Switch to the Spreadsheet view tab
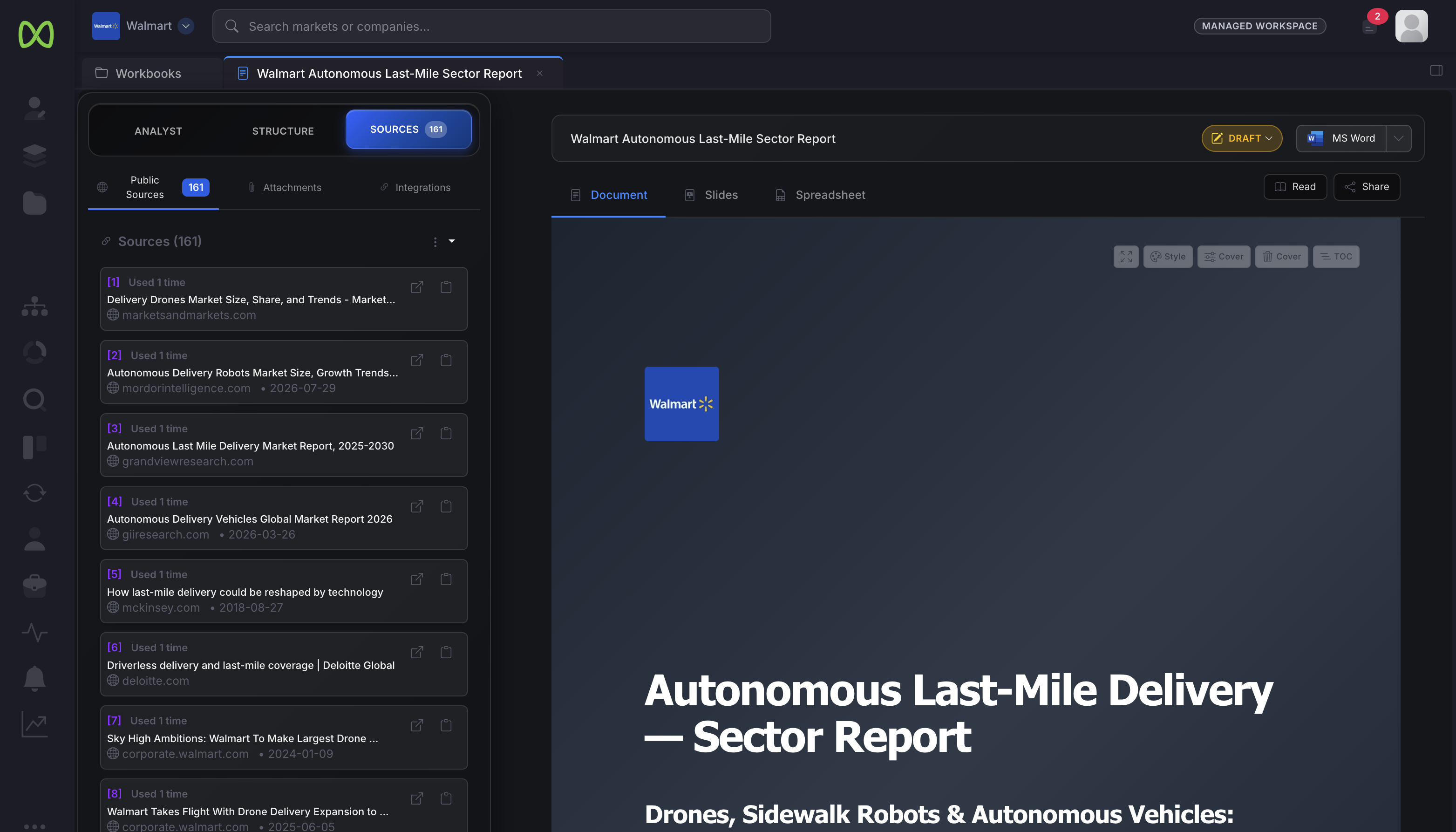 coord(820,195)
